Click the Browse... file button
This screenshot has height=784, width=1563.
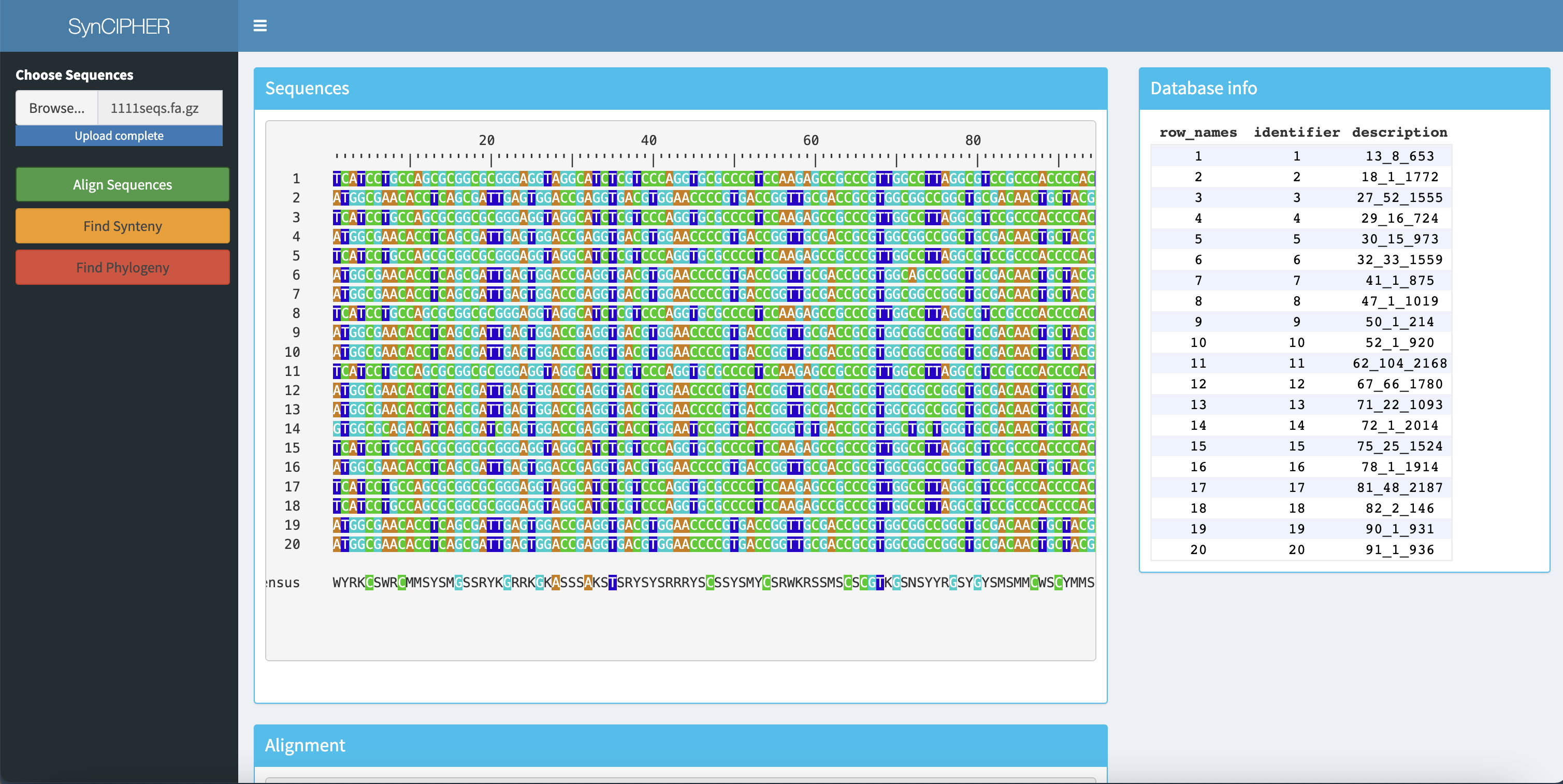coord(56,108)
